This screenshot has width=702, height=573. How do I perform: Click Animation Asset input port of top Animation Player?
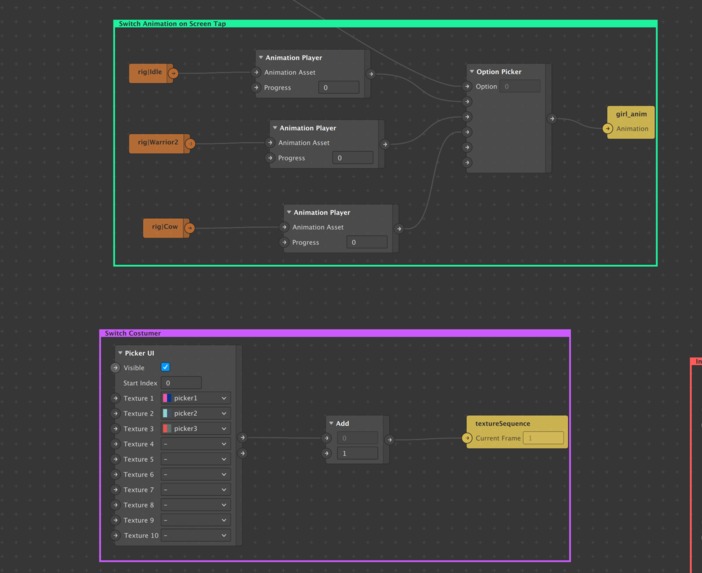[x=256, y=72]
